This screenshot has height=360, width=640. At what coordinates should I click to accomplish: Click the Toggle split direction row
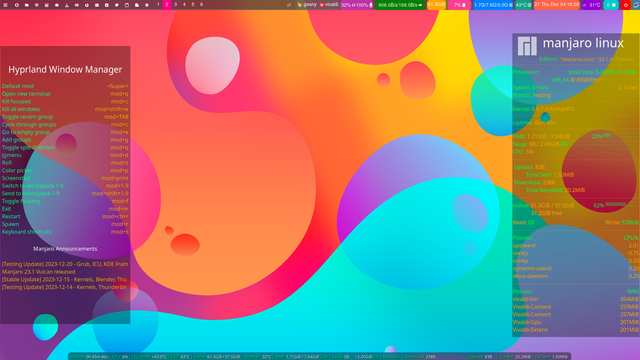tap(65, 147)
